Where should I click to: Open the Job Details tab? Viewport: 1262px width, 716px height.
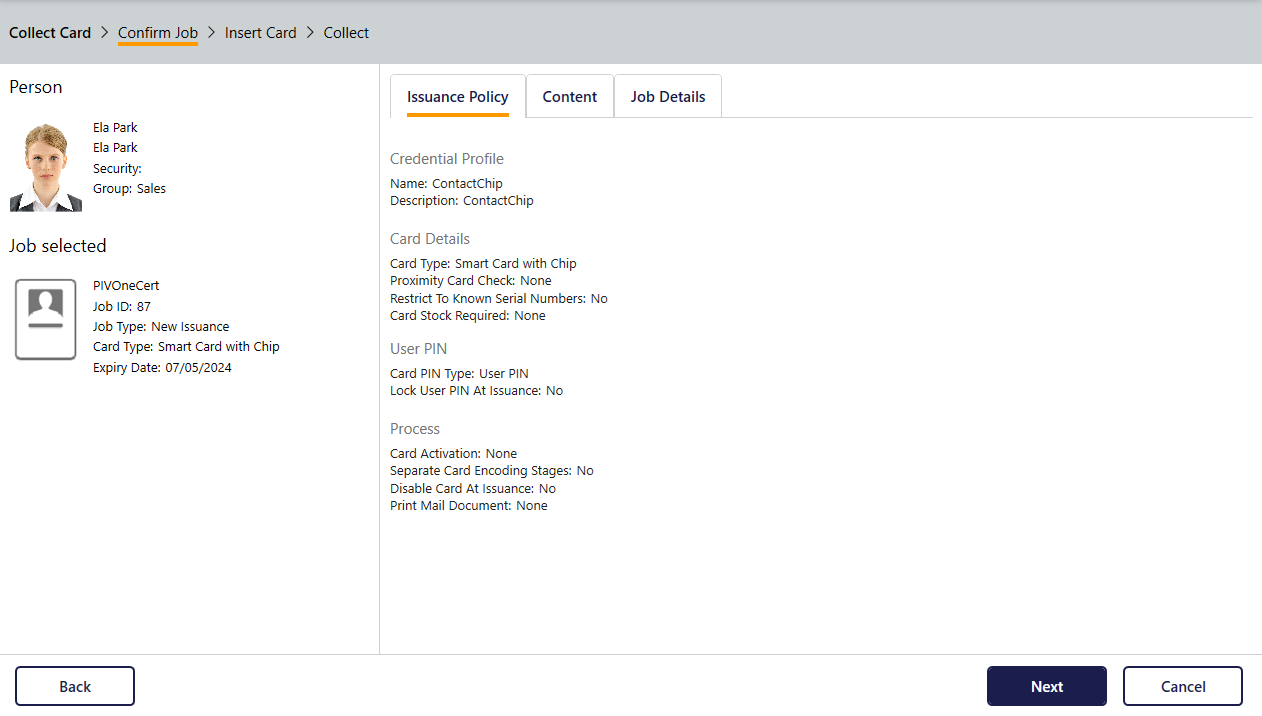(668, 97)
